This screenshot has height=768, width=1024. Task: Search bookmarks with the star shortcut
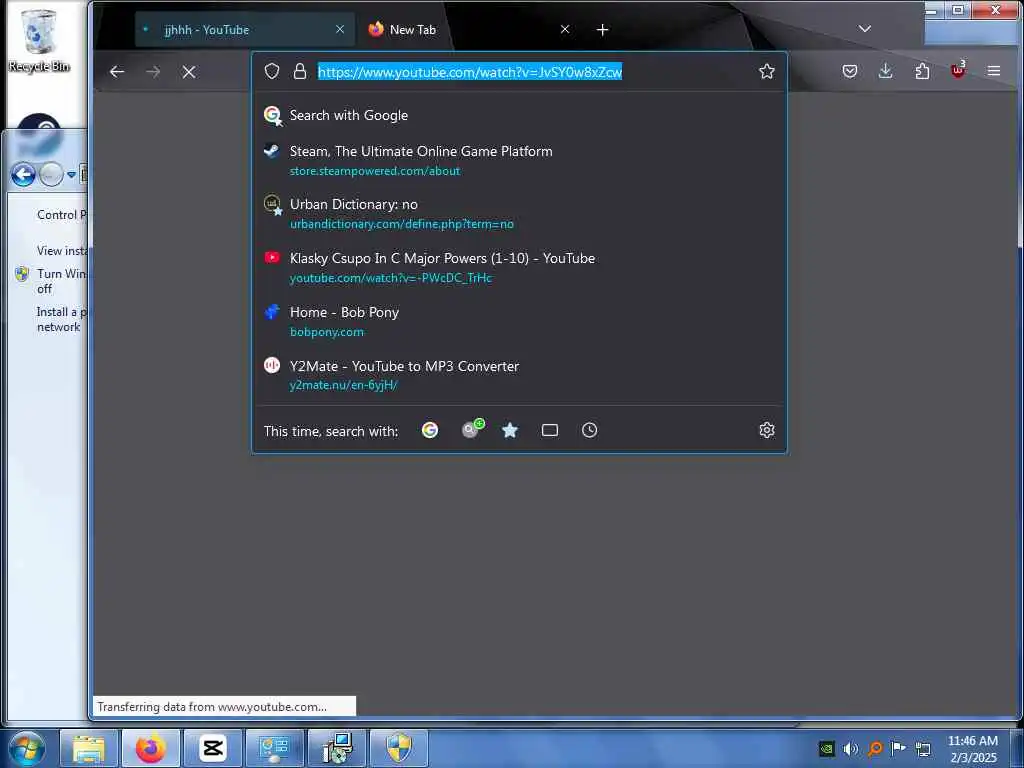510,430
